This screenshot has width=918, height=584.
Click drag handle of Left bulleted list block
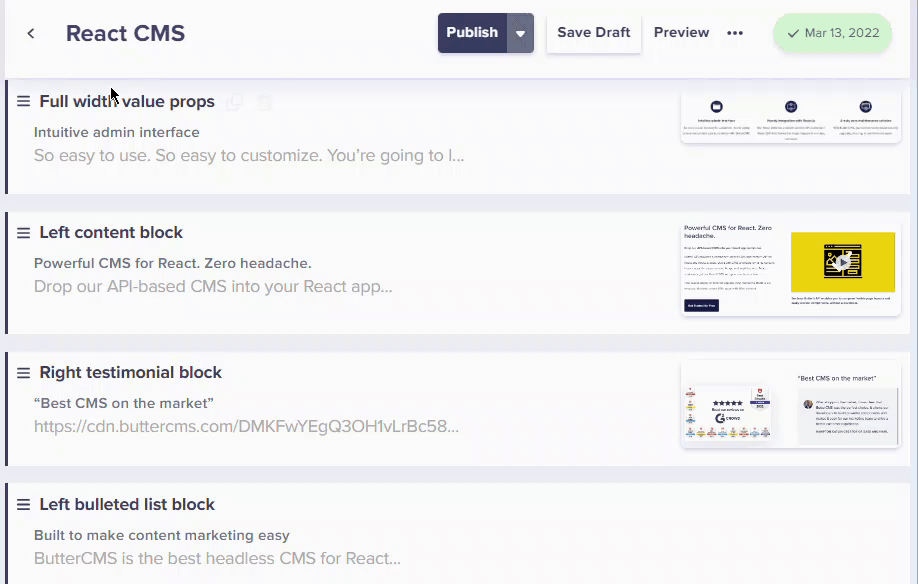[23, 504]
